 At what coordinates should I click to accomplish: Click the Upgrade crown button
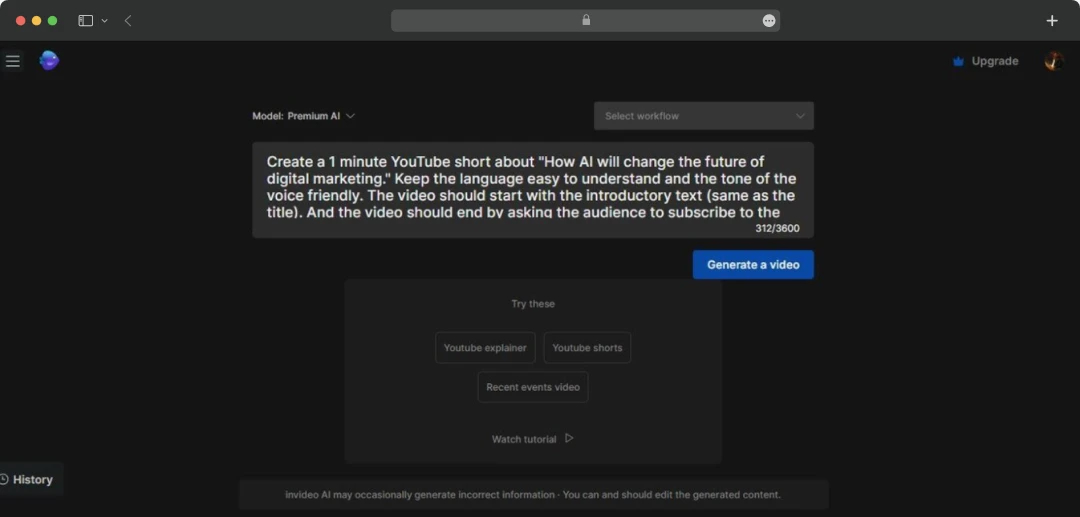click(x=985, y=61)
